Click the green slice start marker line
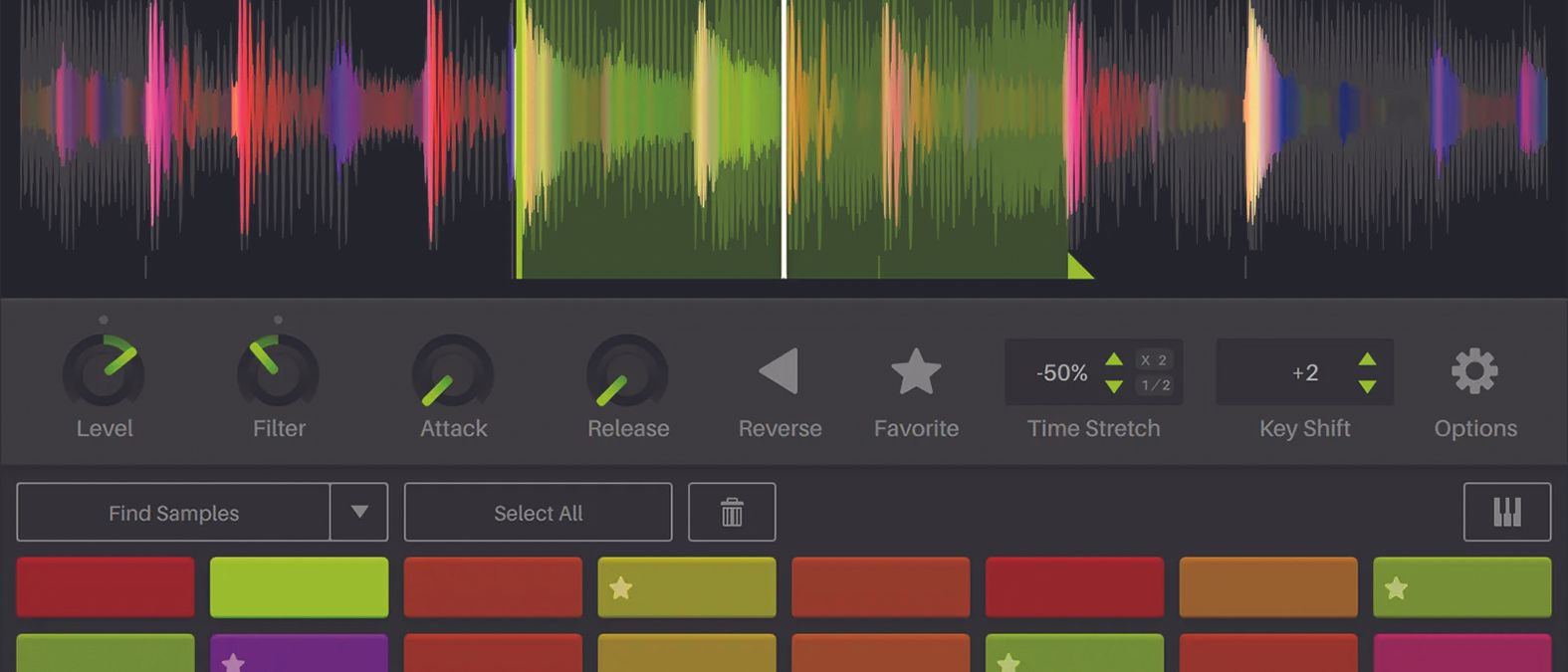Image resolution: width=1568 pixels, height=672 pixels. click(519, 139)
